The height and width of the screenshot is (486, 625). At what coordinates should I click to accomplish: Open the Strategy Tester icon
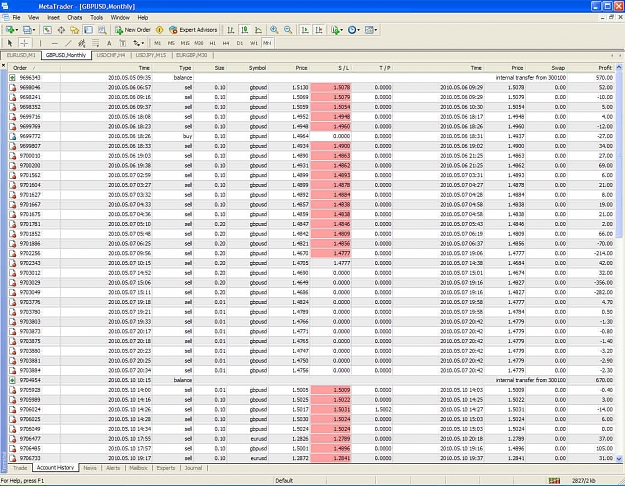(102, 30)
